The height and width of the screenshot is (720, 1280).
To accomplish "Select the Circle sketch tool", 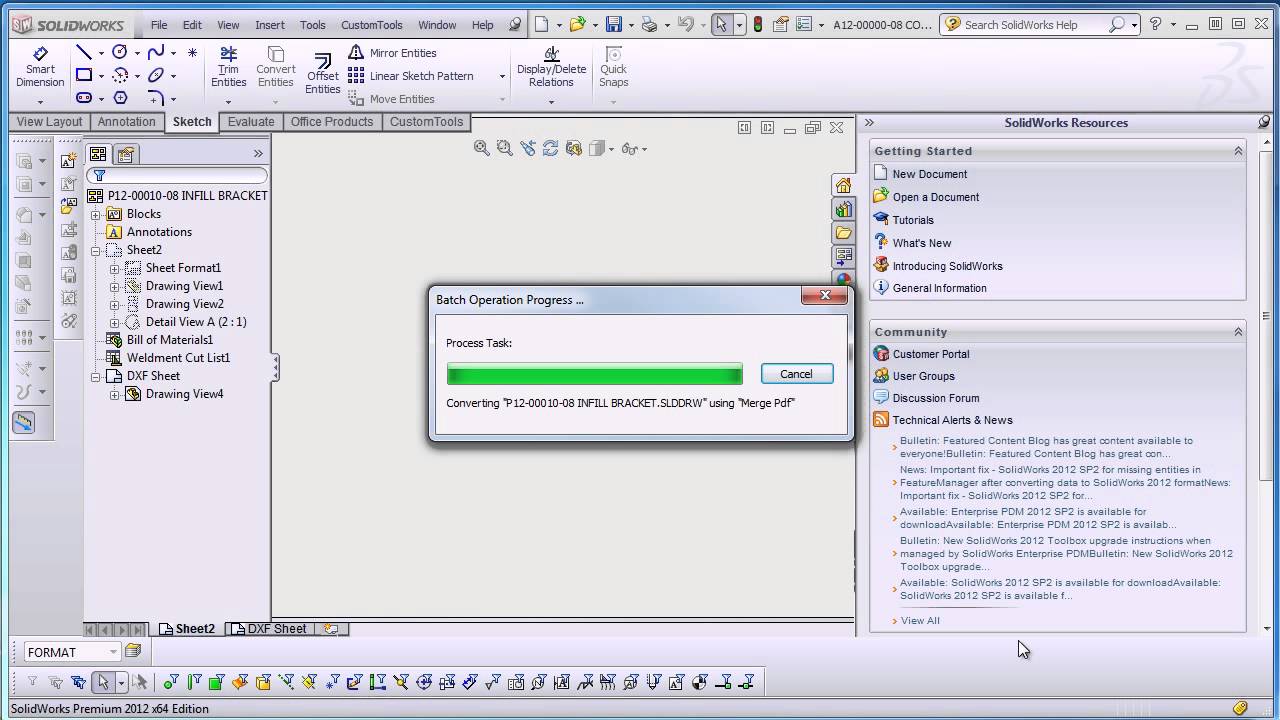I will pyautogui.click(x=120, y=52).
